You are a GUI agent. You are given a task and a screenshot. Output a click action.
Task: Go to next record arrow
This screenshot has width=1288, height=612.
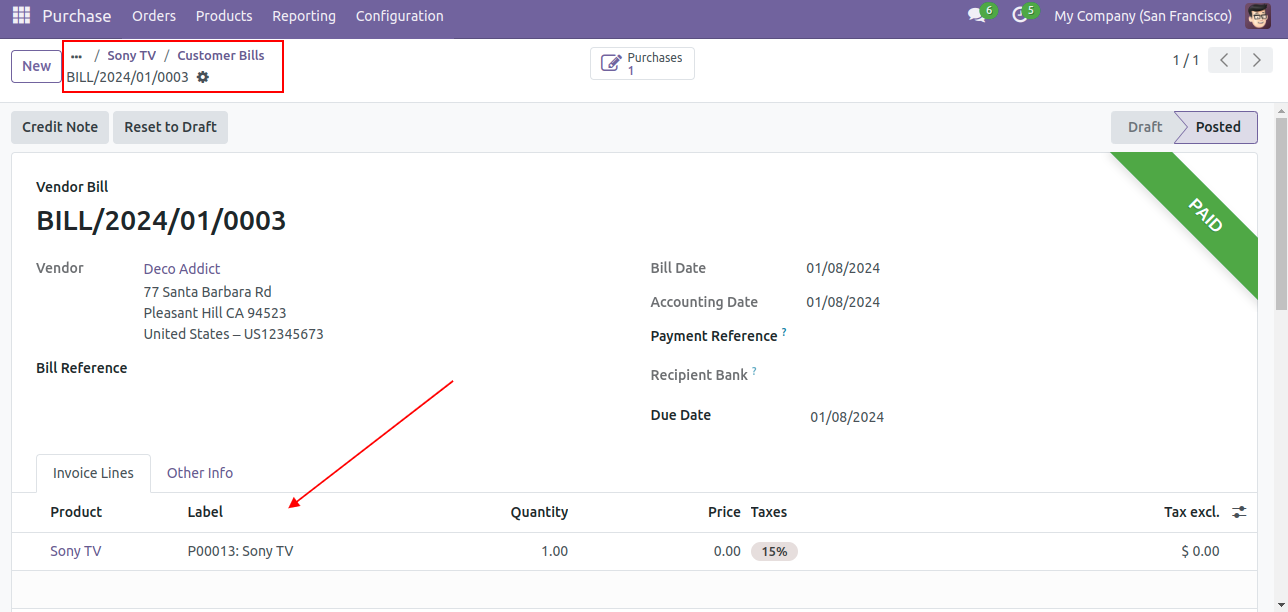click(1256, 60)
